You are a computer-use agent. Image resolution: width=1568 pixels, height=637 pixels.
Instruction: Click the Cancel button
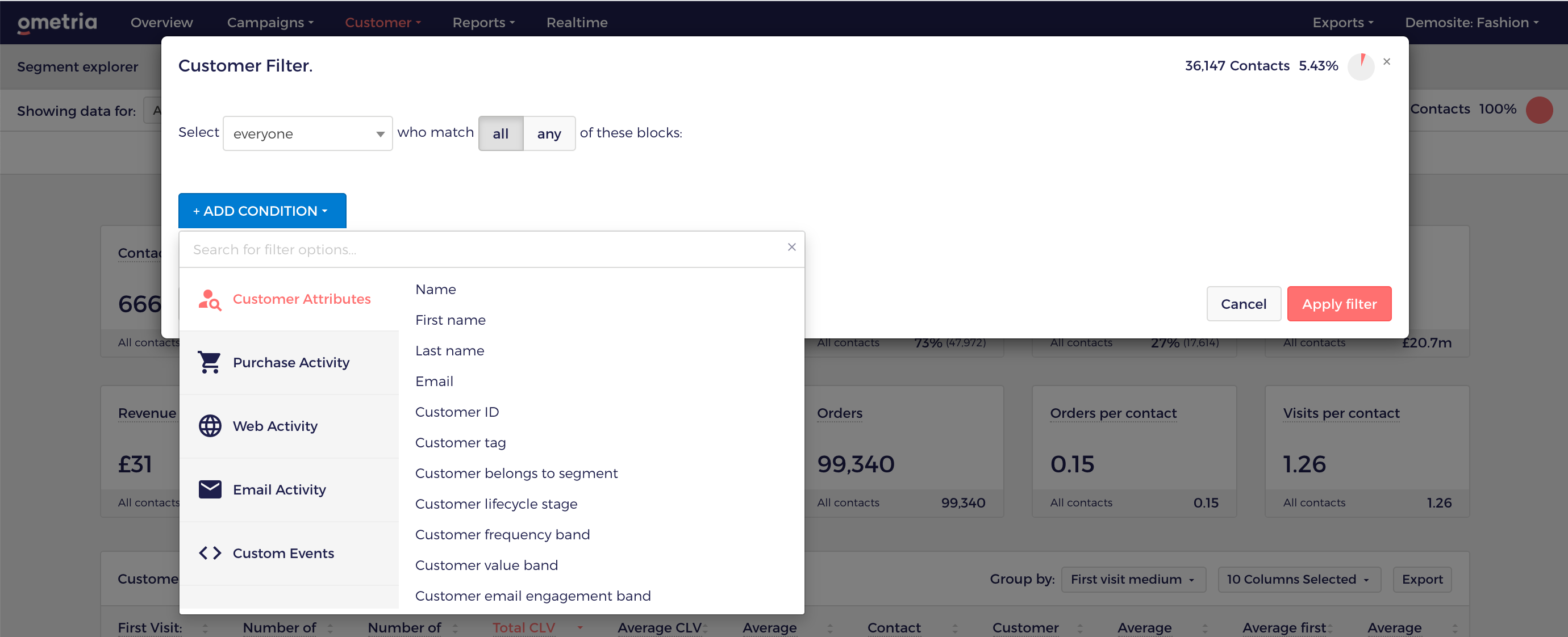(1243, 304)
